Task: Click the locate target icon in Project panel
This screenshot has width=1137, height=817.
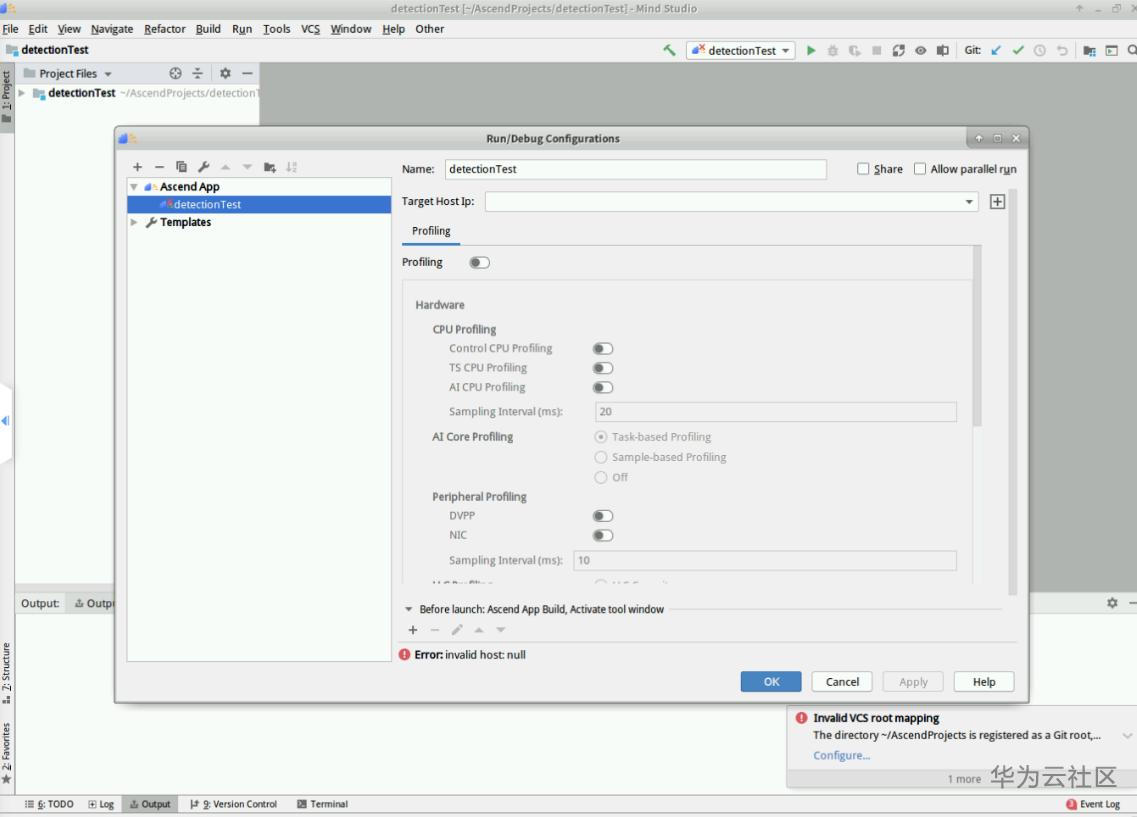Action: click(175, 73)
